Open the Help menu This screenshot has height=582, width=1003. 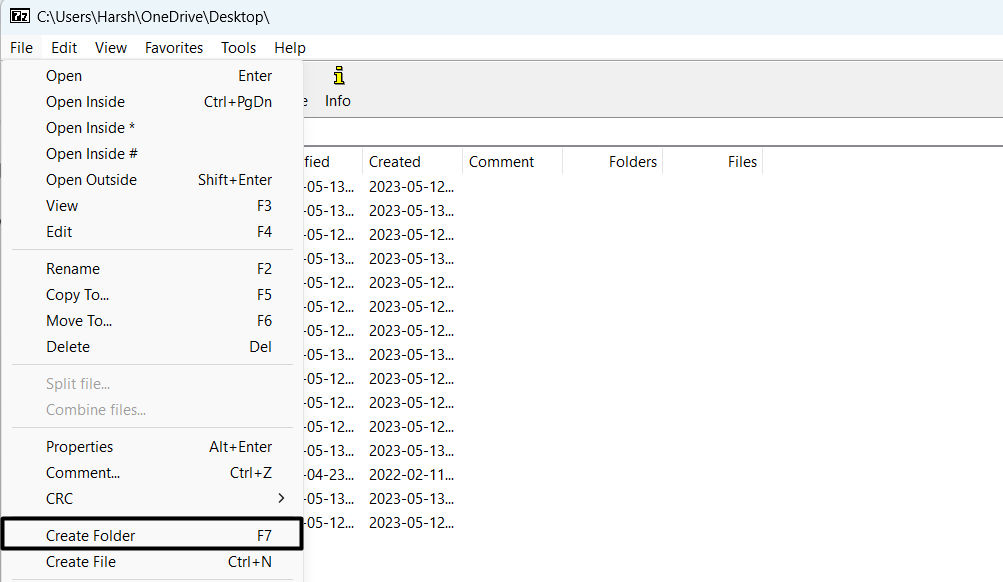tap(290, 48)
